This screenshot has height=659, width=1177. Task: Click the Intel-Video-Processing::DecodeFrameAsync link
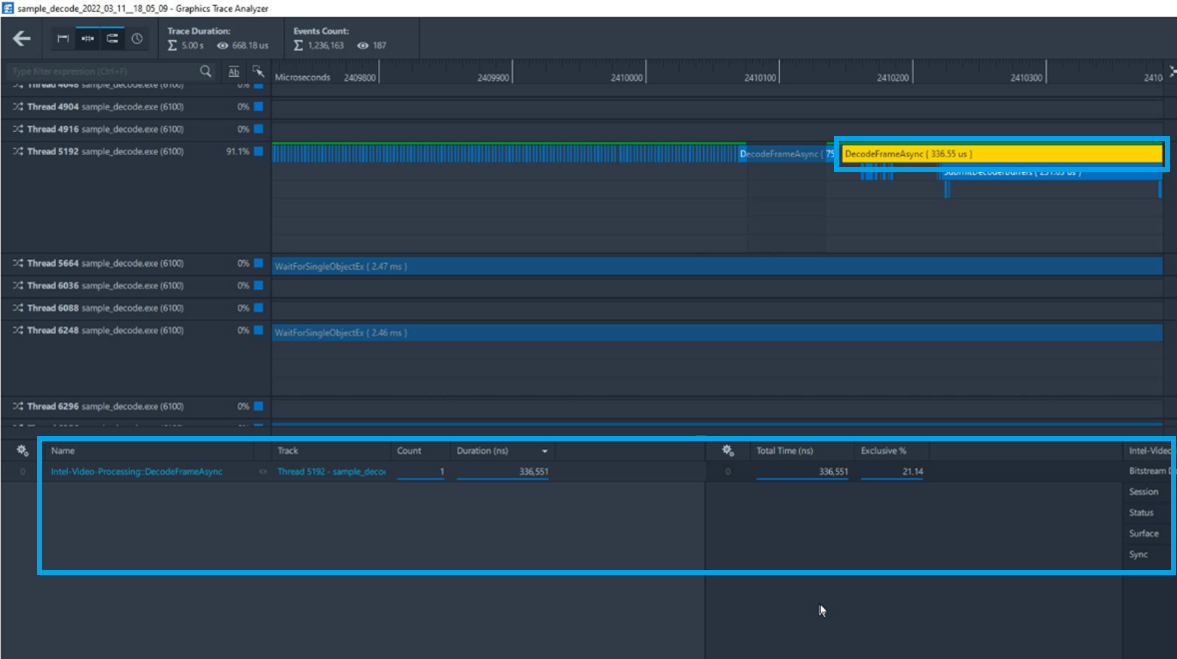[136, 472]
